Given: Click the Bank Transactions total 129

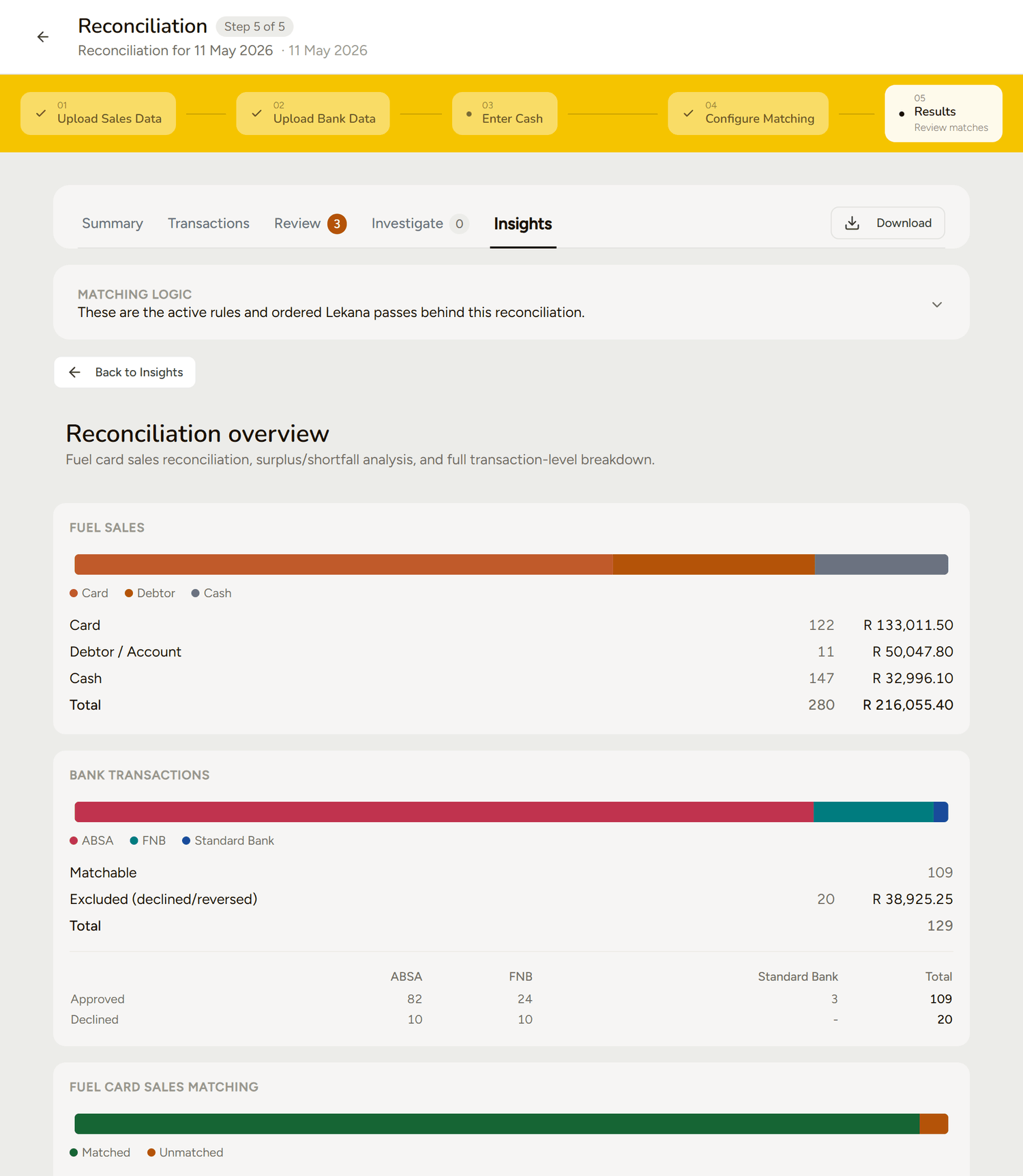Looking at the screenshot, I should [940, 926].
